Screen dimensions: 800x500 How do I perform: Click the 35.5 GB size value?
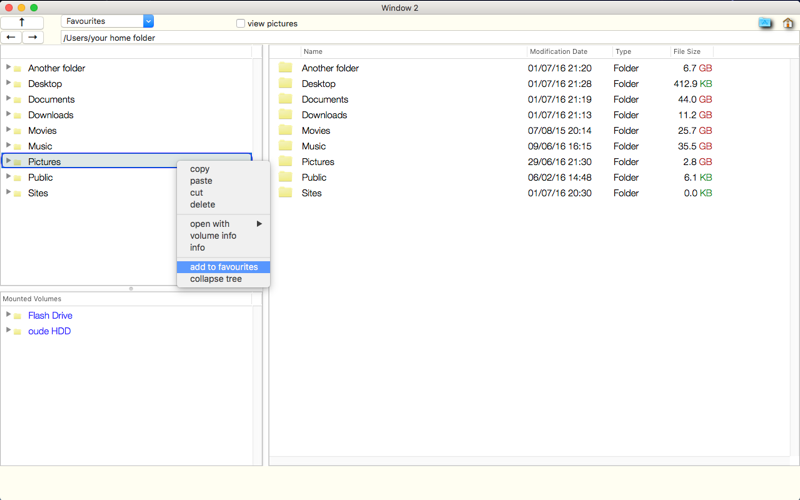695,146
